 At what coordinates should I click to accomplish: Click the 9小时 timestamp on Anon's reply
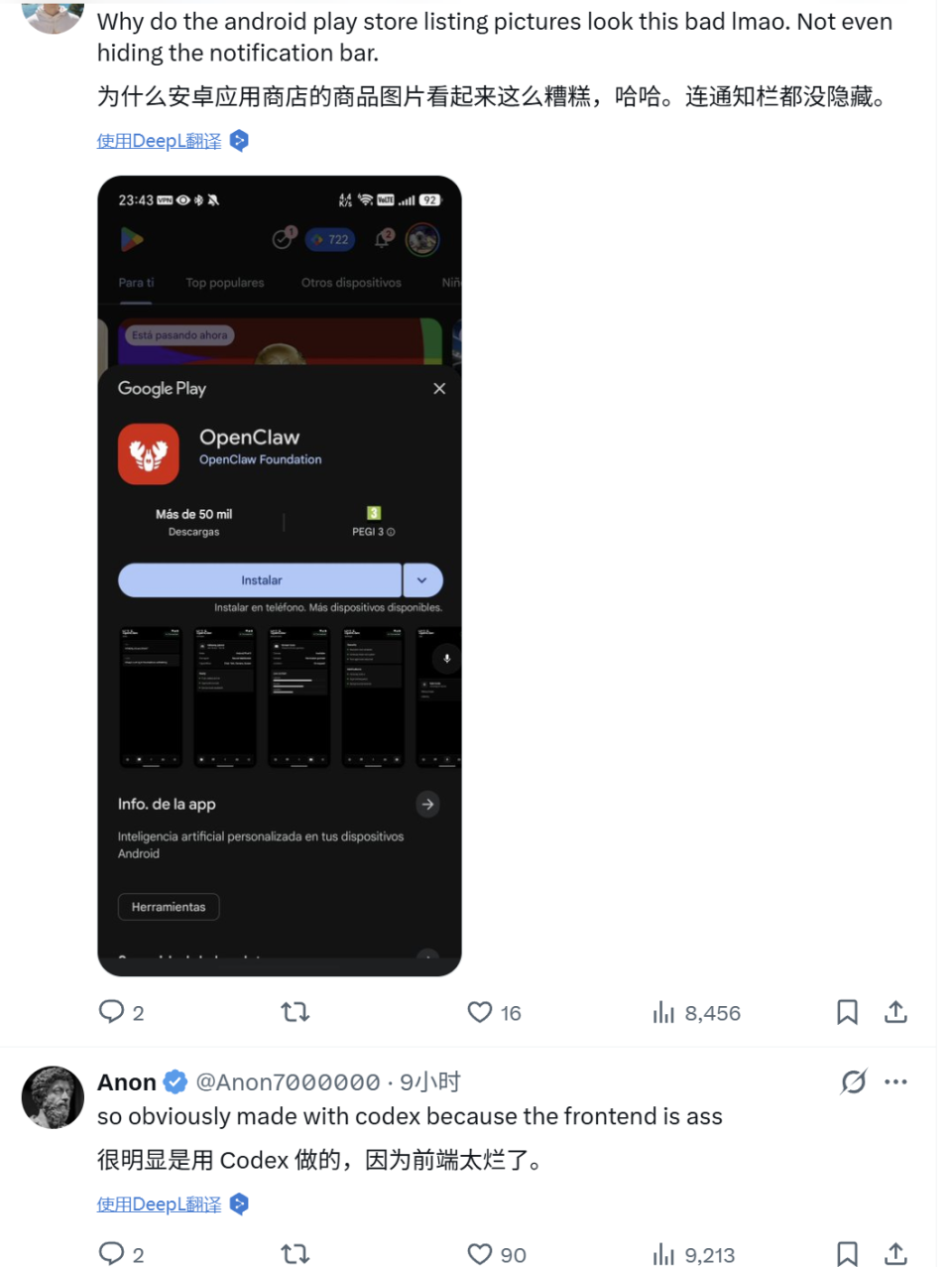click(430, 1081)
